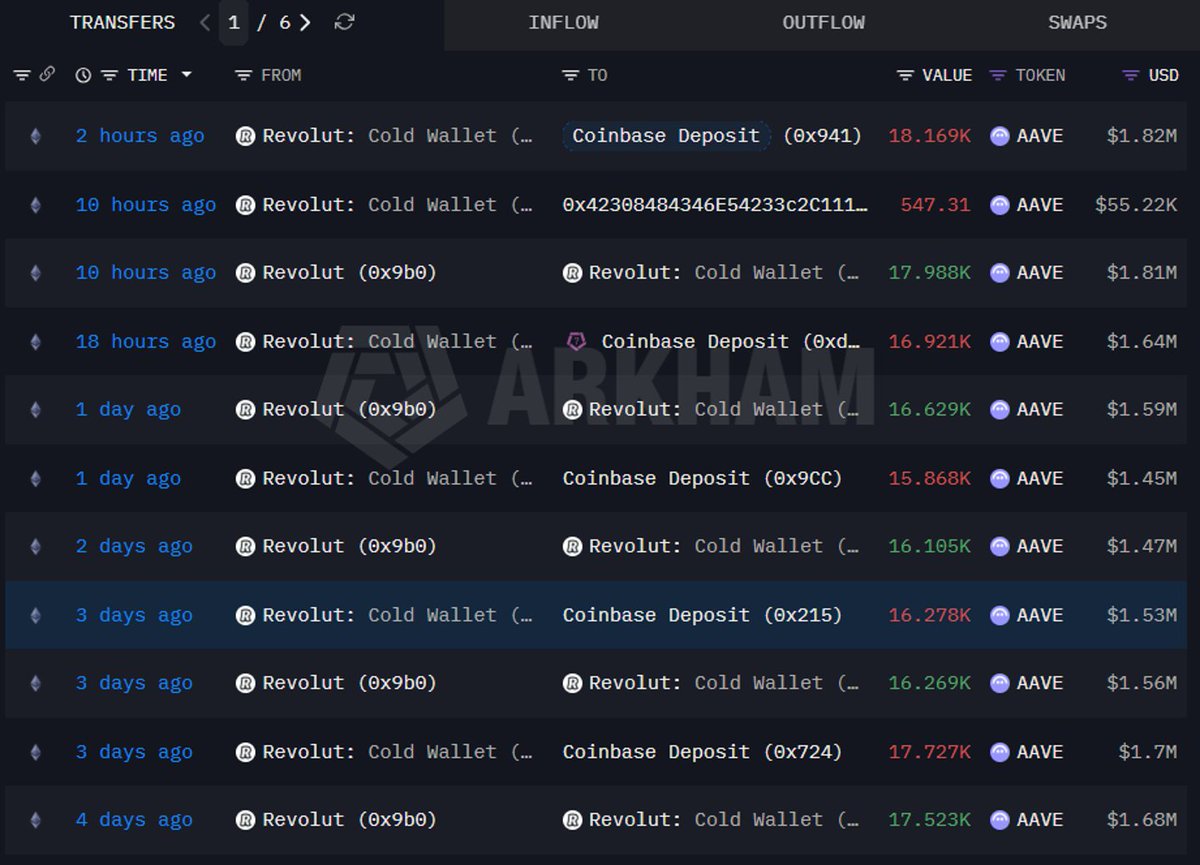Viewport: 1200px width, 865px height.
Task: Click Ethereum icon on 2 hours ago row
Action: click(x=36, y=136)
